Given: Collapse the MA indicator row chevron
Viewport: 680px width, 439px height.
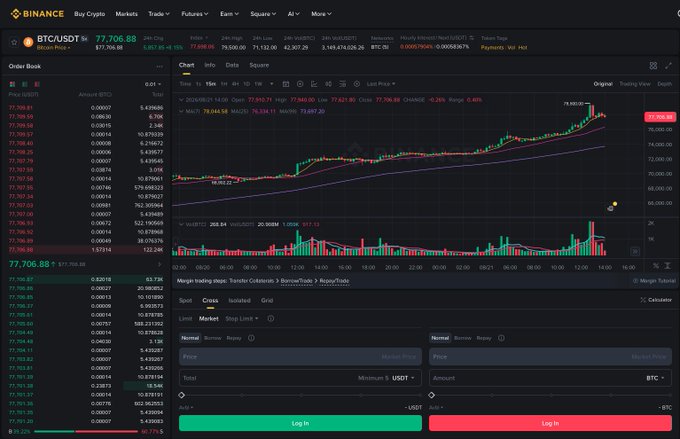Looking at the screenshot, I should 181,111.
